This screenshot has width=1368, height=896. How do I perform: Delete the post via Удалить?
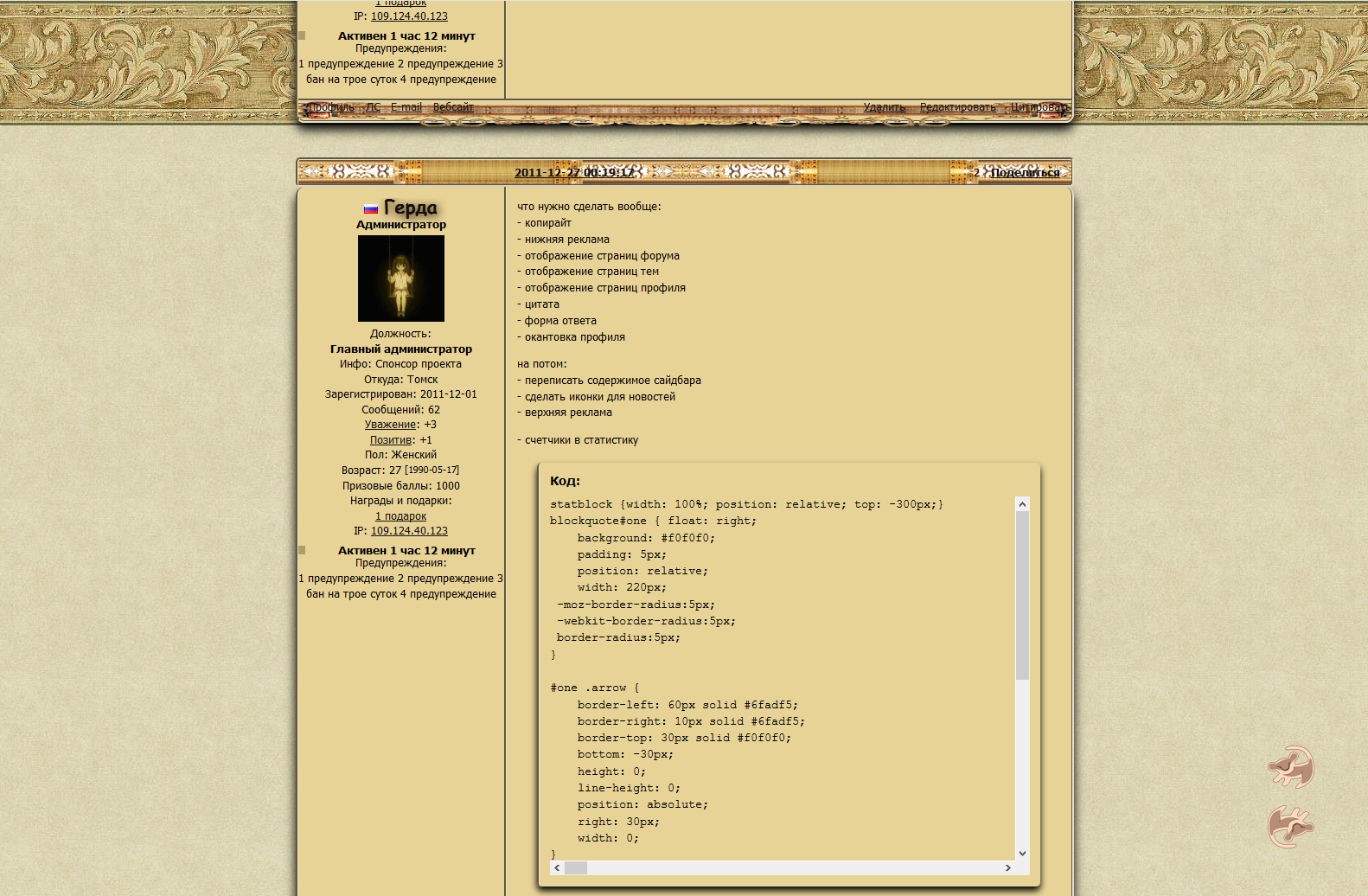pos(884,107)
